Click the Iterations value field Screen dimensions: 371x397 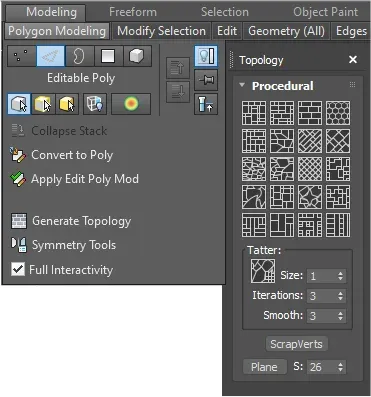(x=322, y=296)
